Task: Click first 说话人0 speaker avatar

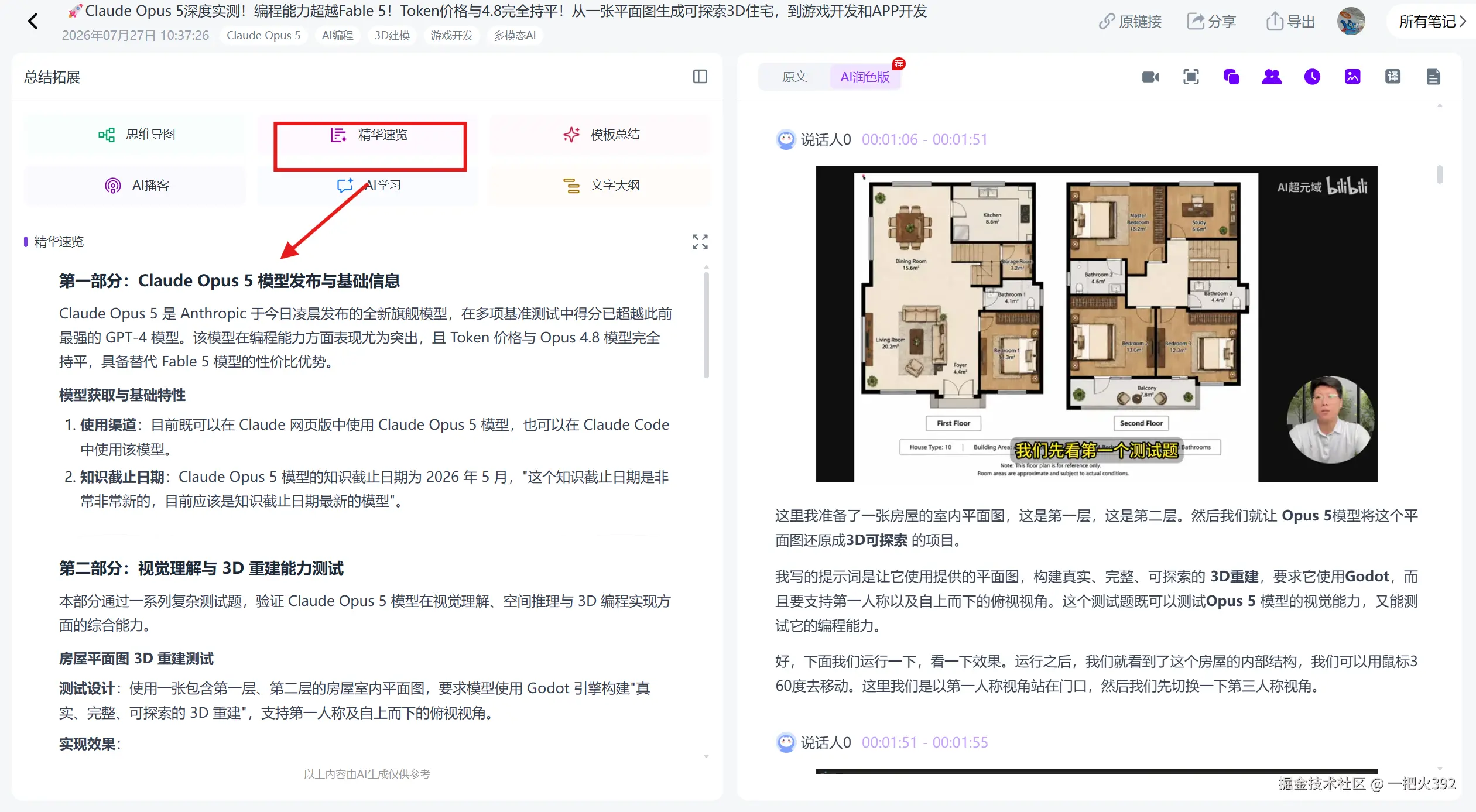Action: click(x=786, y=140)
